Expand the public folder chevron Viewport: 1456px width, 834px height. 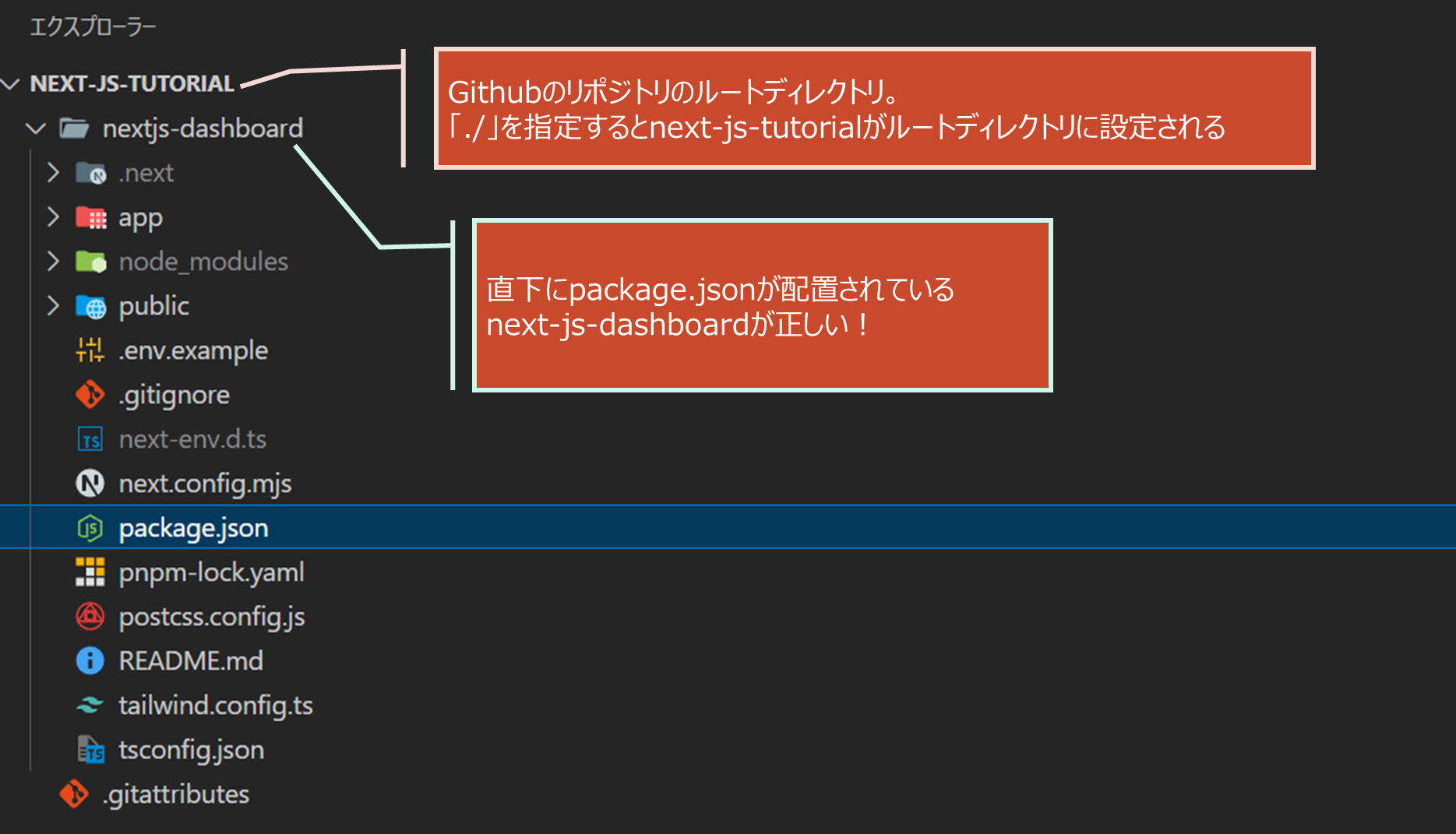[x=53, y=305]
